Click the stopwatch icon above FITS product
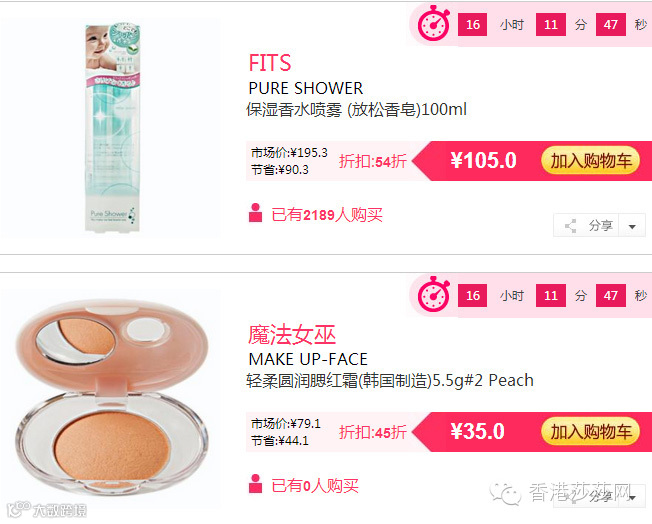 pyautogui.click(x=433, y=24)
